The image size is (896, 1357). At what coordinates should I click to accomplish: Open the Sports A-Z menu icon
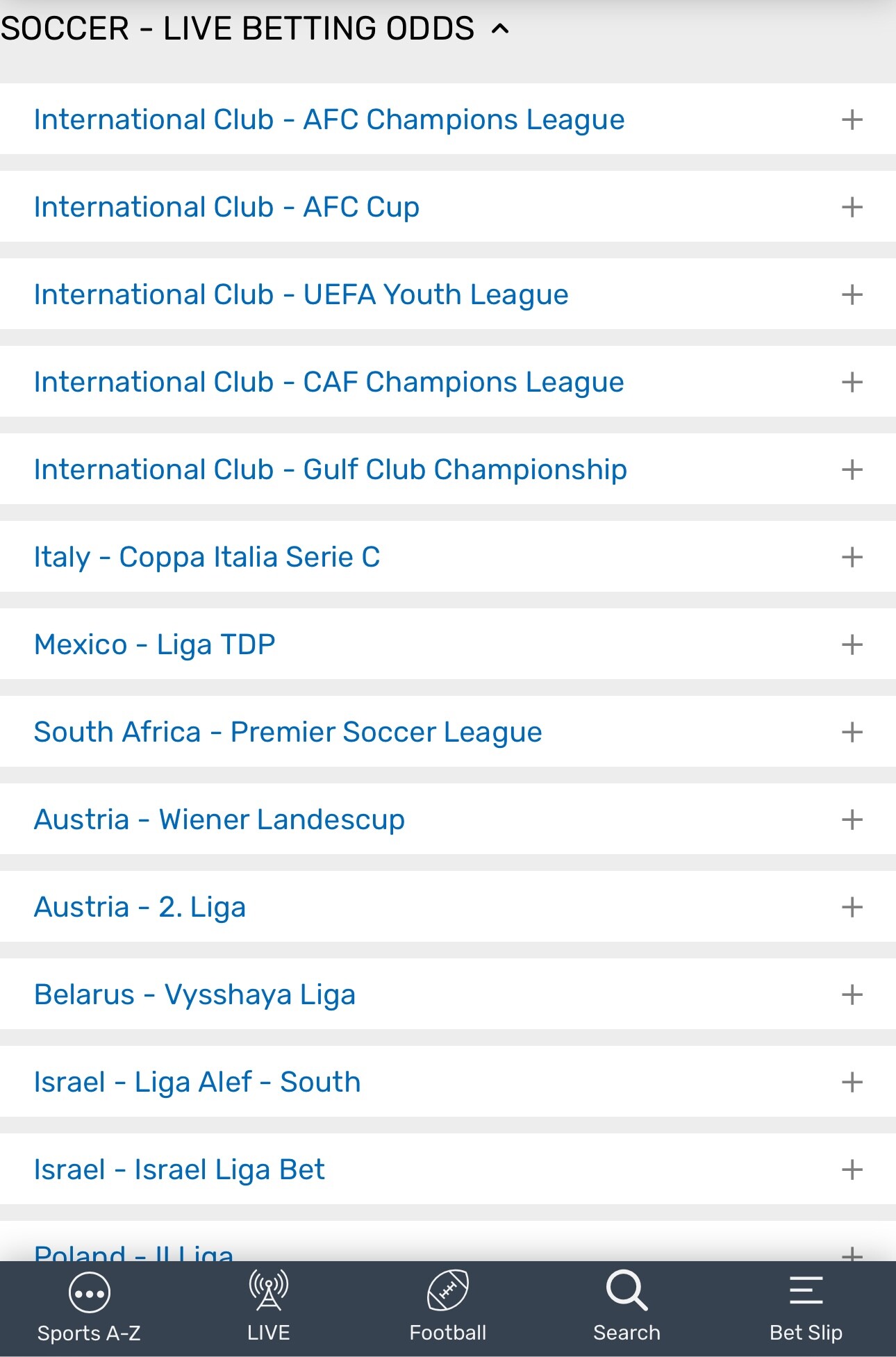[89, 1293]
